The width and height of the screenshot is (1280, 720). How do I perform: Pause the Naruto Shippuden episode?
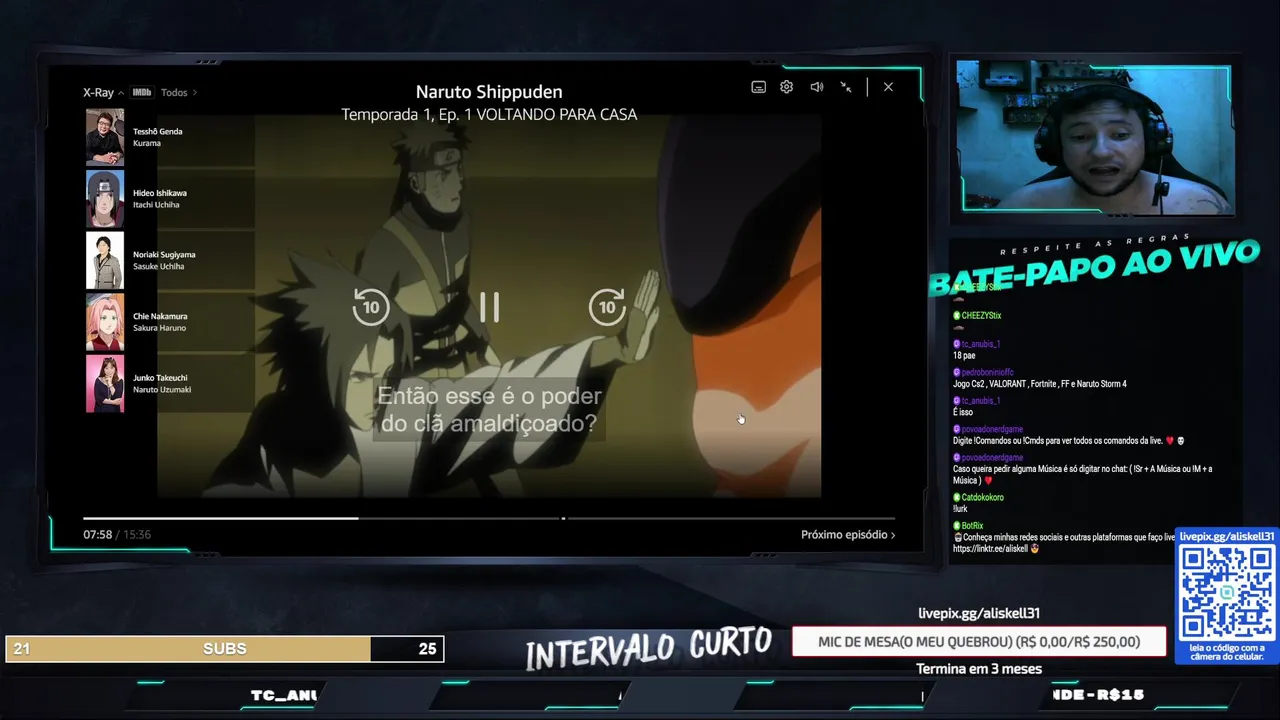489,307
